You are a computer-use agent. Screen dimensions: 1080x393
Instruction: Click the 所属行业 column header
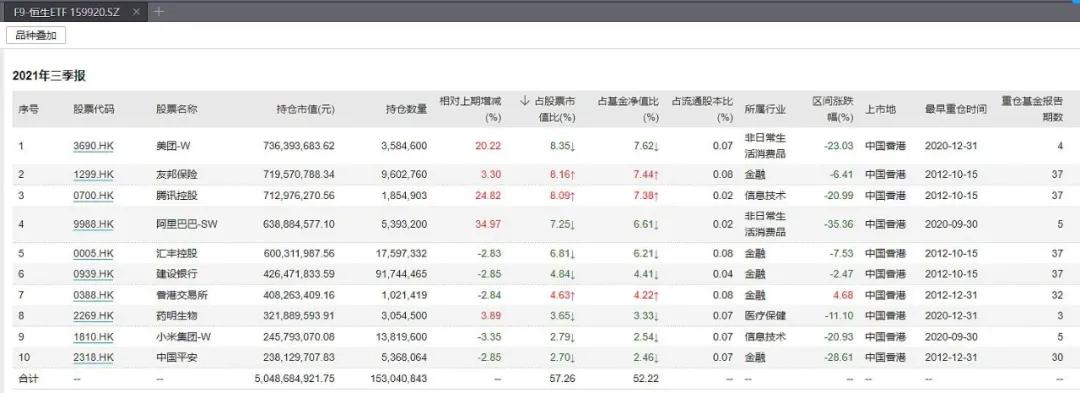point(765,109)
